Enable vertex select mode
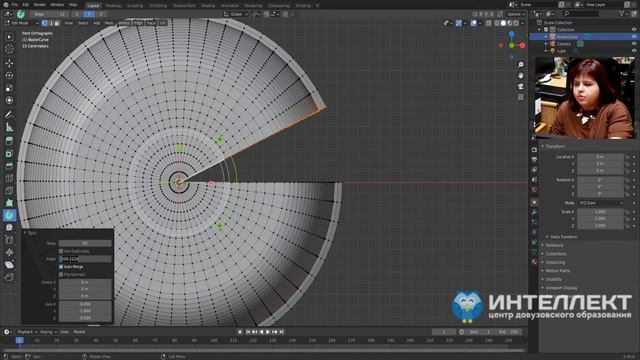The width and height of the screenshot is (640, 360). [44, 23]
